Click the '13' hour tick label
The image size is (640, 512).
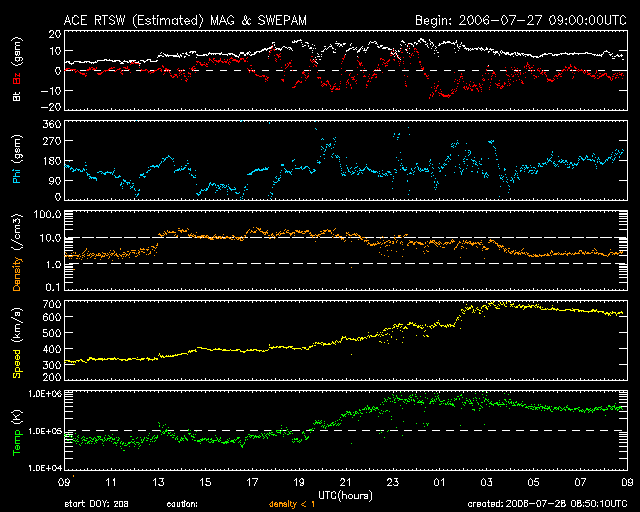pyautogui.click(x=158, y=482)
